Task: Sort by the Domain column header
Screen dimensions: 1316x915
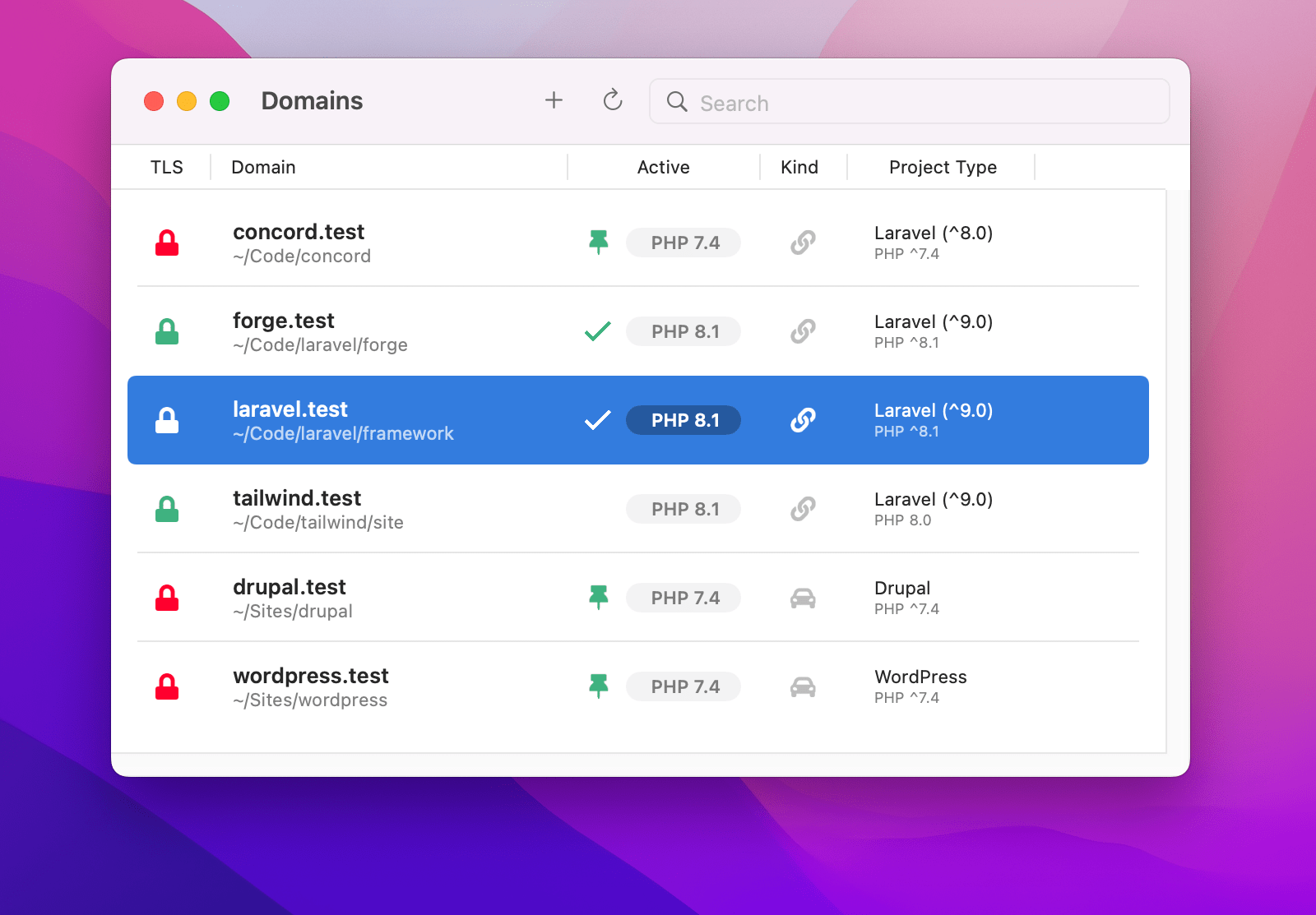Action: tap(263, 167)
